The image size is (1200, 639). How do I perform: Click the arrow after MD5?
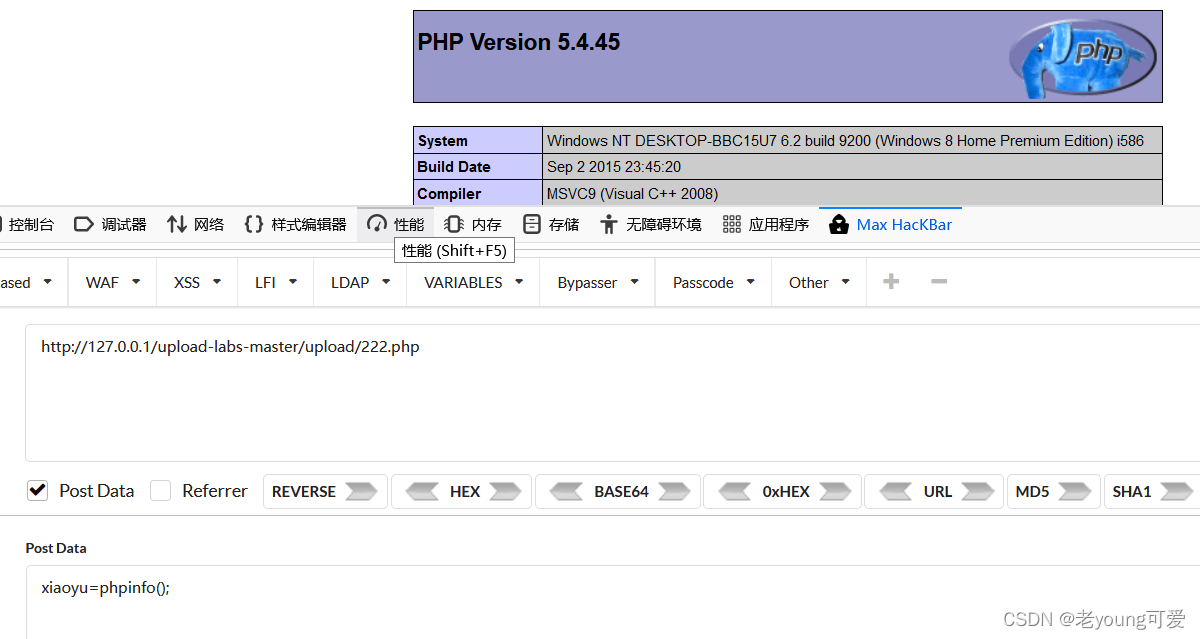tap(1074, 491)
